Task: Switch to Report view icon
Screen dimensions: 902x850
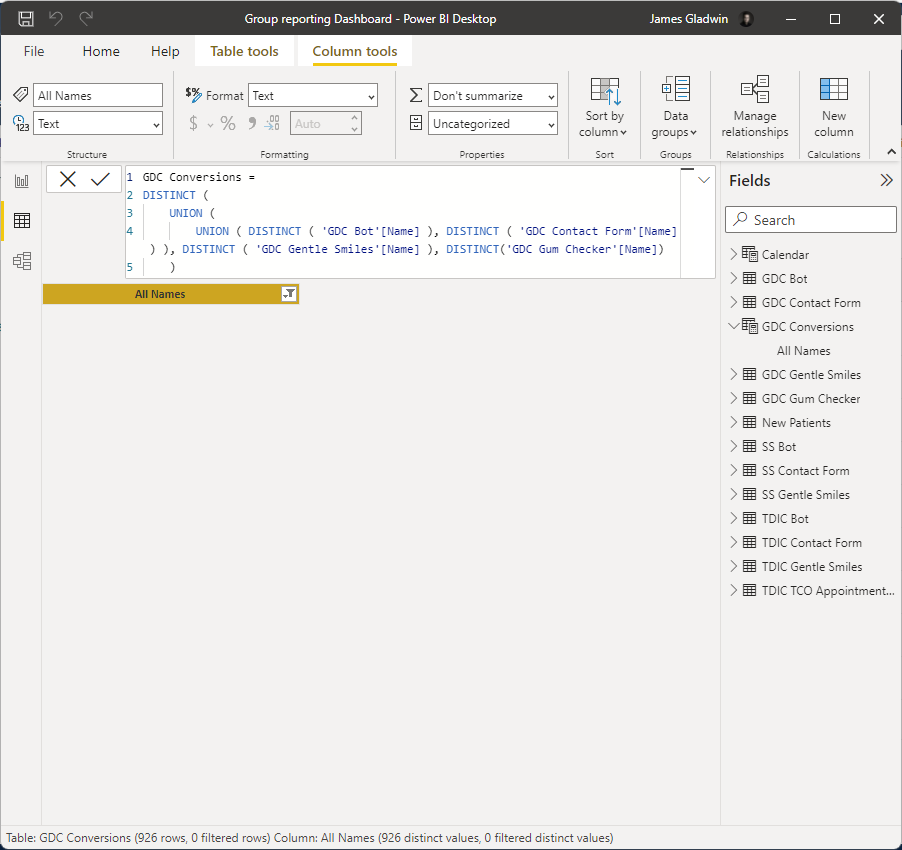Action: click(x=22, y=181)
